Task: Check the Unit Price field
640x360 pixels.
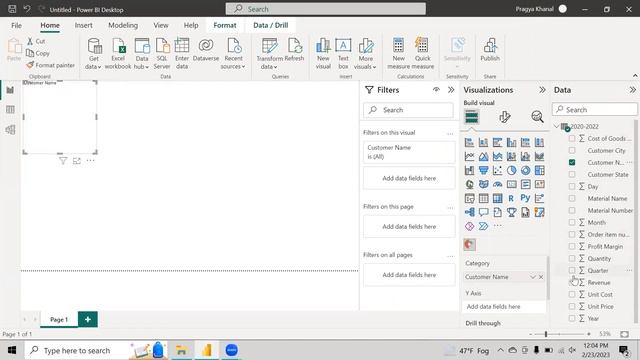Action: [x=572, y=306]
